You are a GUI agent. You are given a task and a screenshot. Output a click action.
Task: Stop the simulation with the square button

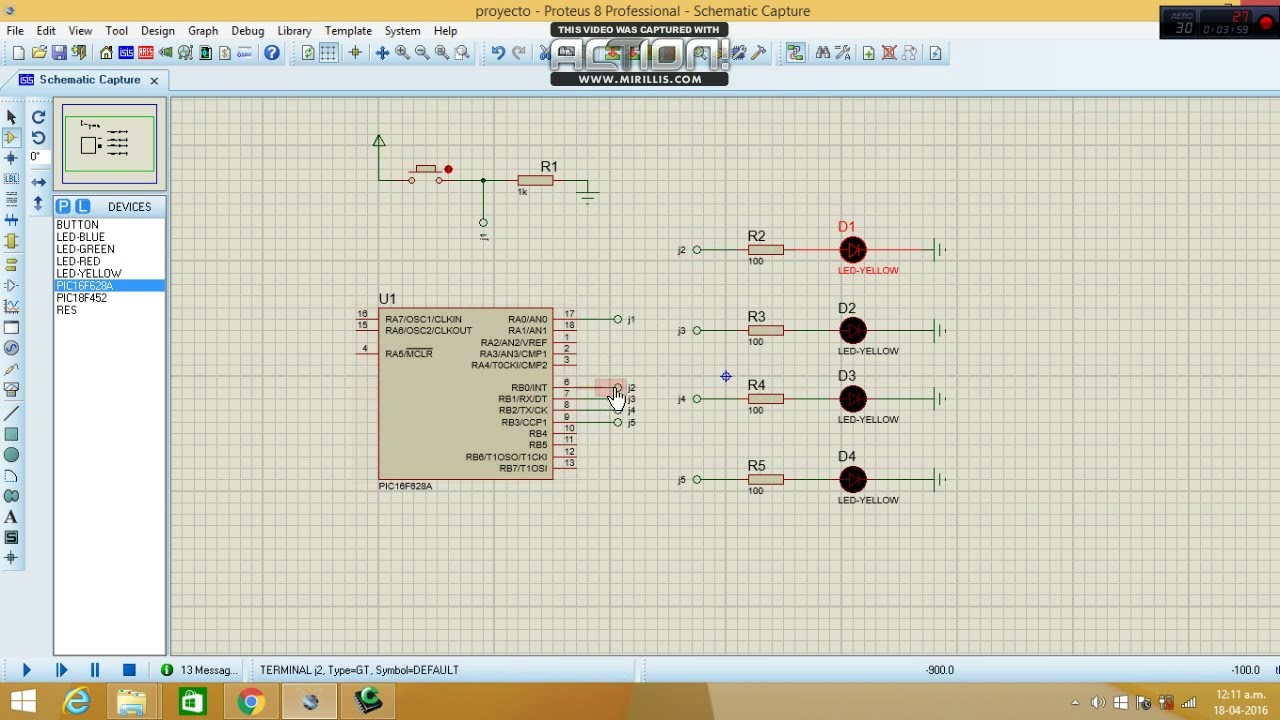click(129, 670)
